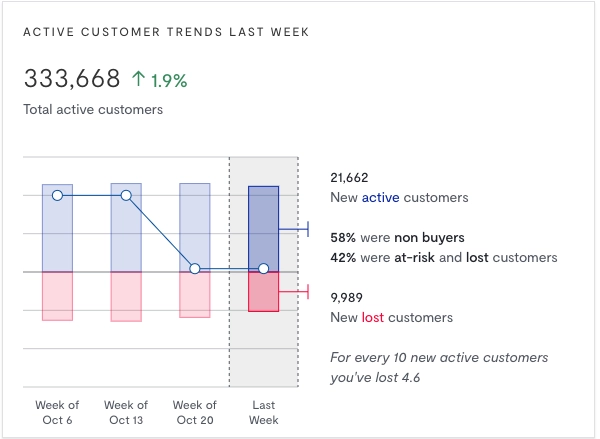The image size is (600, 439).
Task: Open the blue 'active' customers link
Action: (x=380, y=198)
